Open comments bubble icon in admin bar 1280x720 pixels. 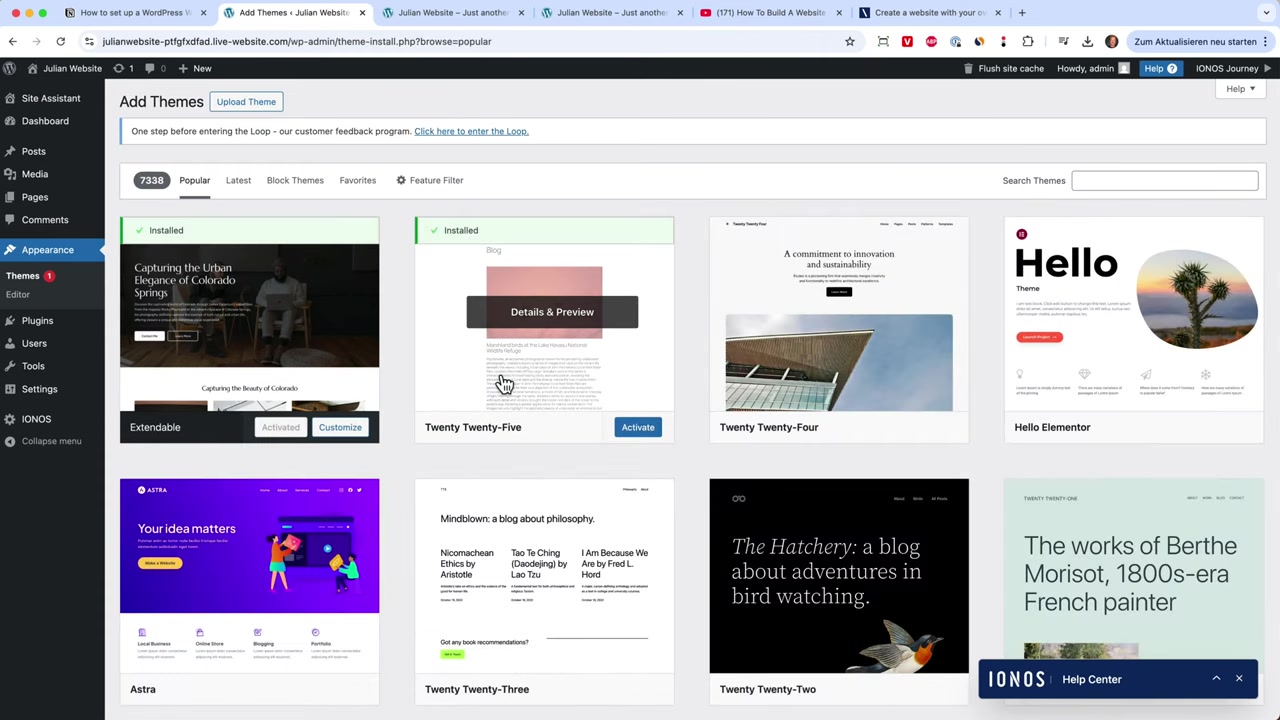(155, 68)
